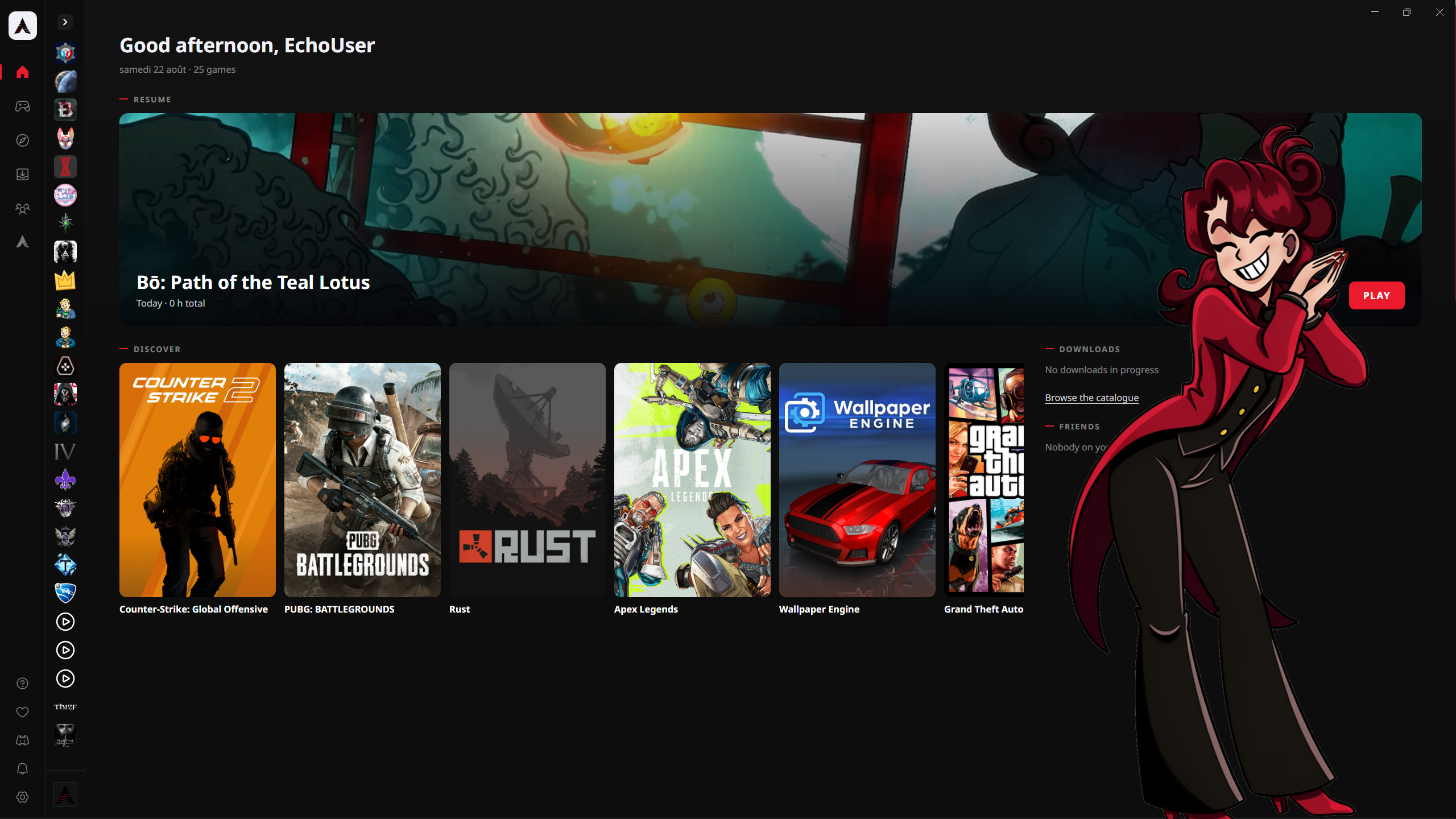Open the PUBG: BATTLEGROUNDS cover card
Image resolution: width=1456 pixels, height=819 pixels.
[362, 480]
